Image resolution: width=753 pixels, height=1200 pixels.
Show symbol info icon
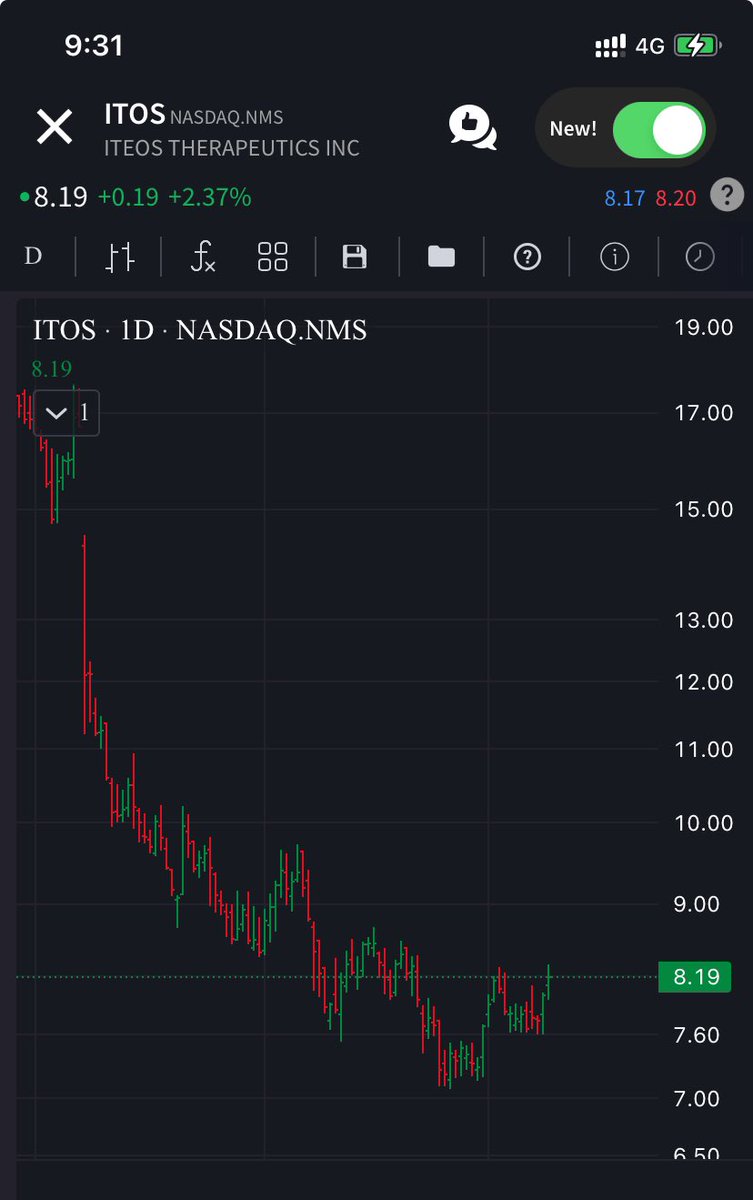click(614, 257)
